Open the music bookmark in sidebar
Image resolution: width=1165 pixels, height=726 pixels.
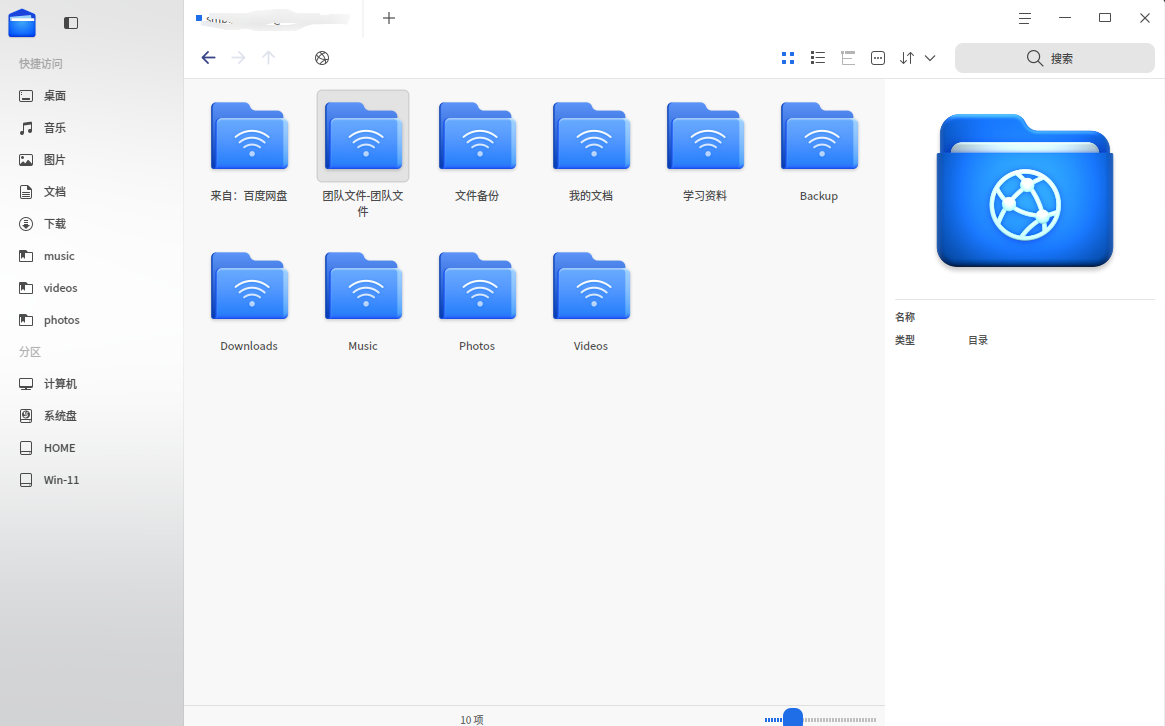[91, 256]
